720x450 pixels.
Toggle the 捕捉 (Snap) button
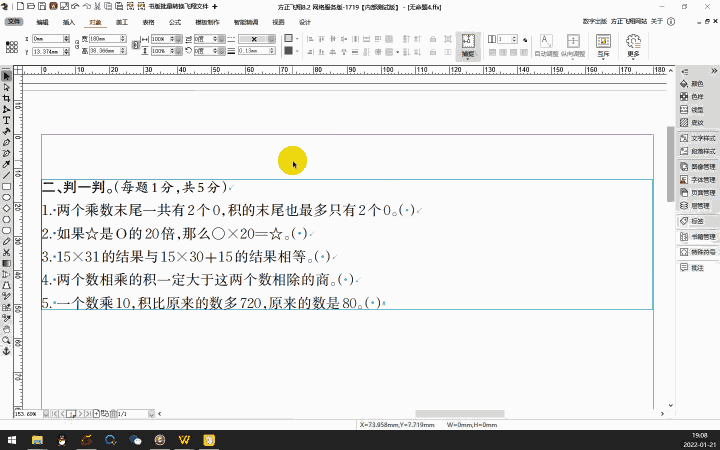click(x=468, y=46)
